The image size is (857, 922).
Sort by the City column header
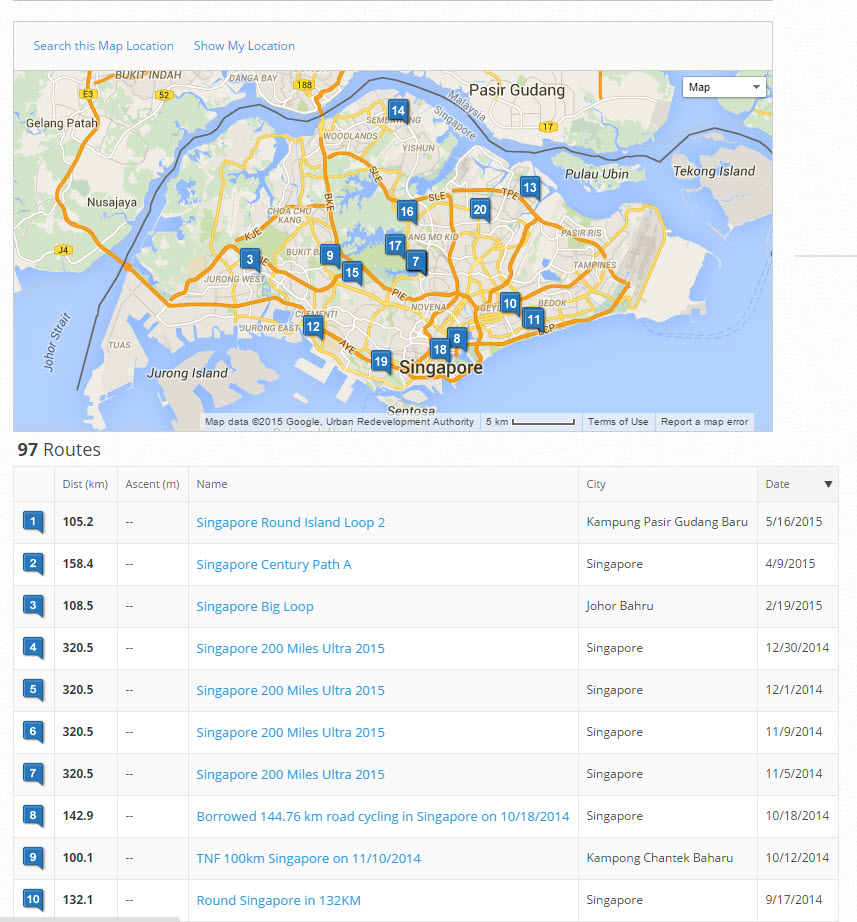point(596,484)
